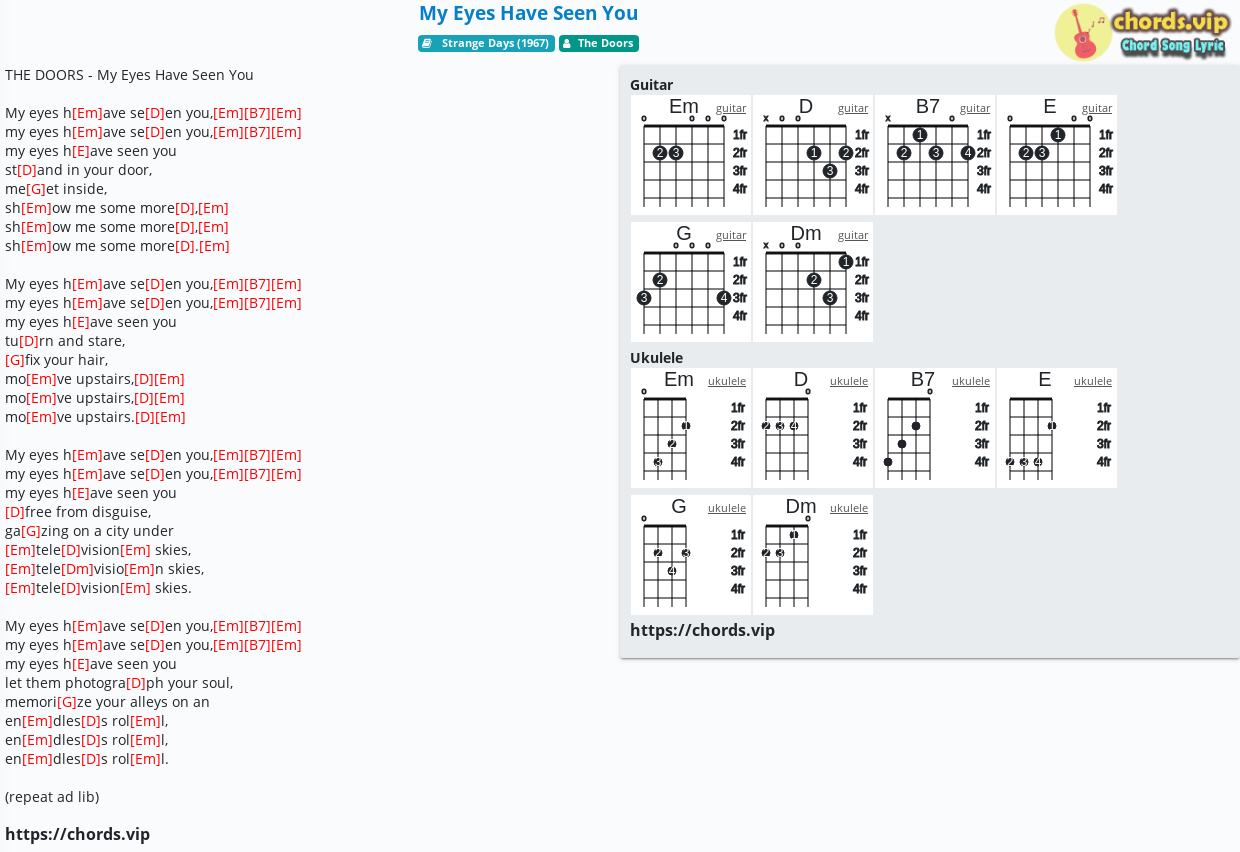1240x852 pixels.
Task: Click the guitar link above E chord
Action: (x=1097, y=108)
